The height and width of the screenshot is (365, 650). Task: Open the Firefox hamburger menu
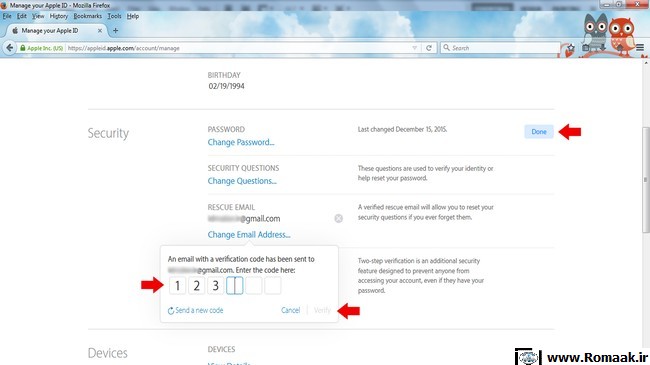[640, 48]
